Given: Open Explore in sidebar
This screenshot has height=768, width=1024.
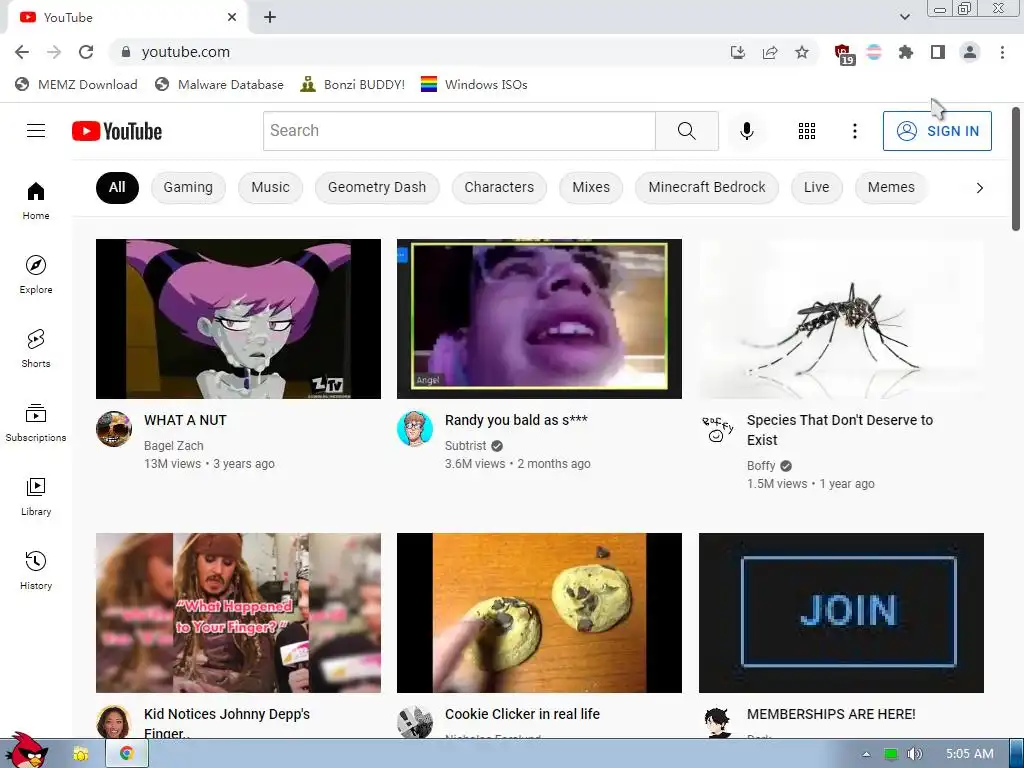Looking at the screenshot, I should [36, 274].
